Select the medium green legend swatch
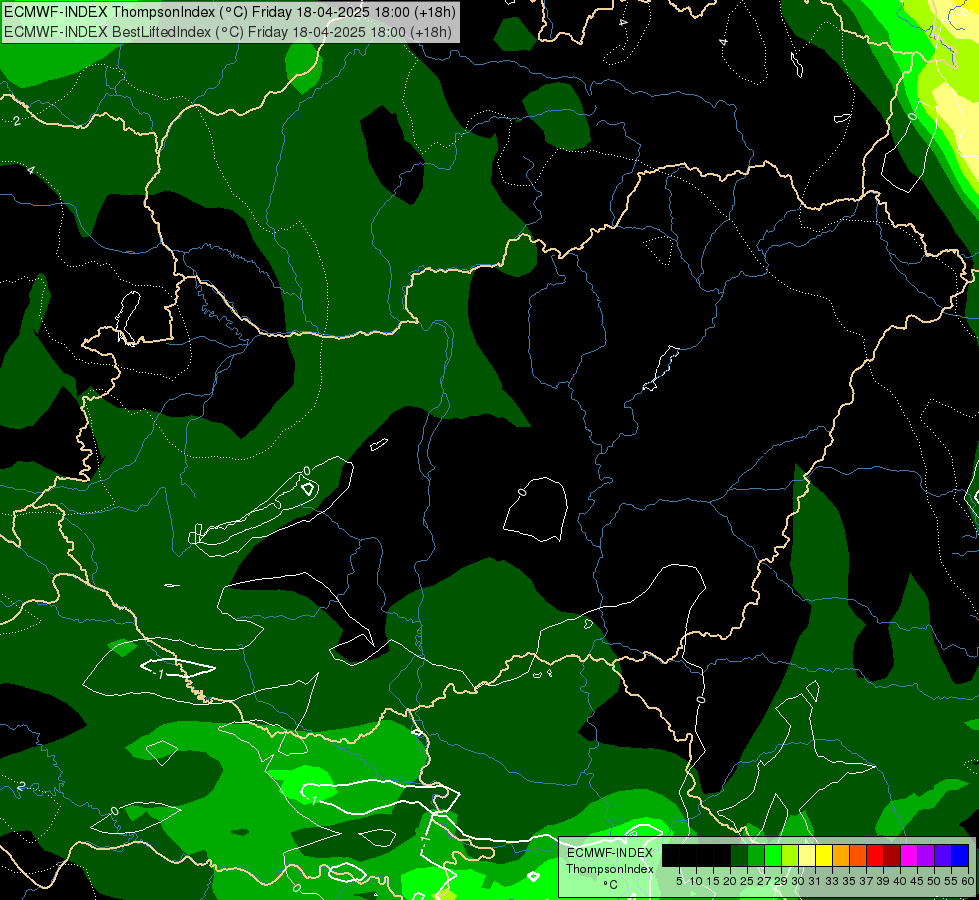Screen dimensions: 979x900 756,856
